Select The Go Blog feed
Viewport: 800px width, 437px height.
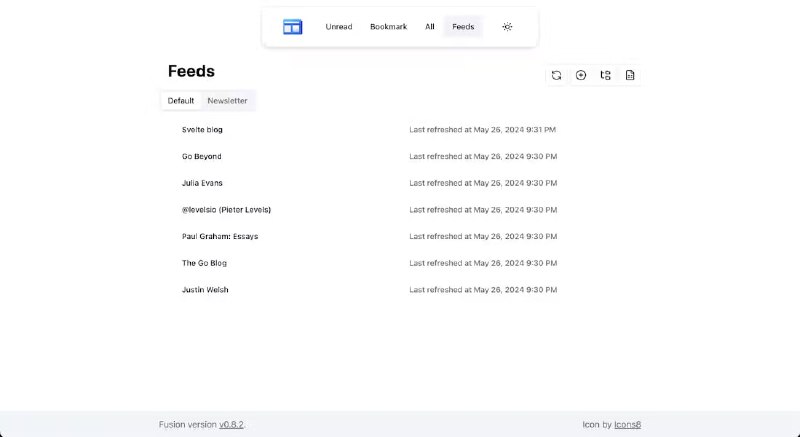pyautogui.click(x=204, y=263)
